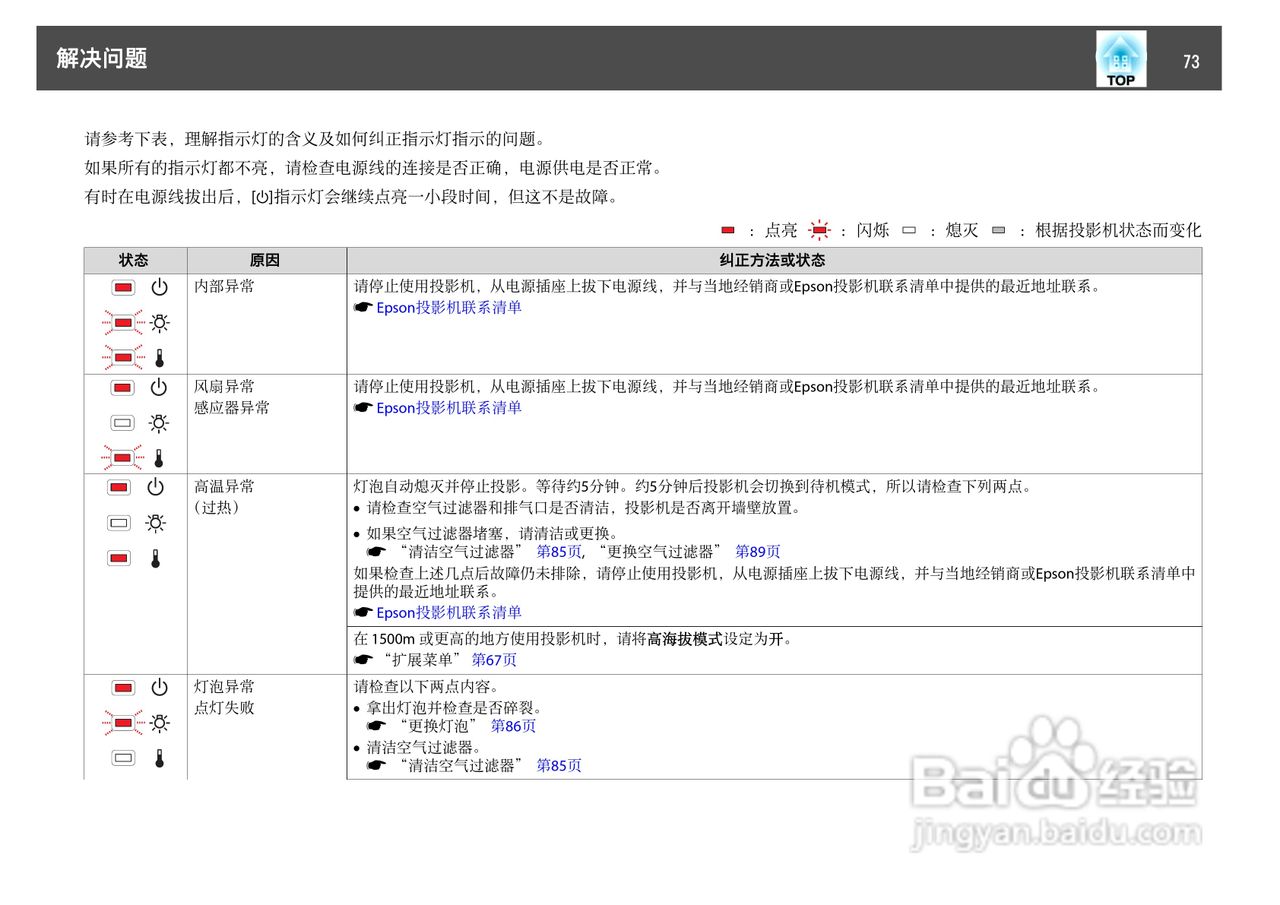Click the 如果所有的指示灯都不亮 sentence
This screenshot has height=905, width=1280.
[373, 168]
